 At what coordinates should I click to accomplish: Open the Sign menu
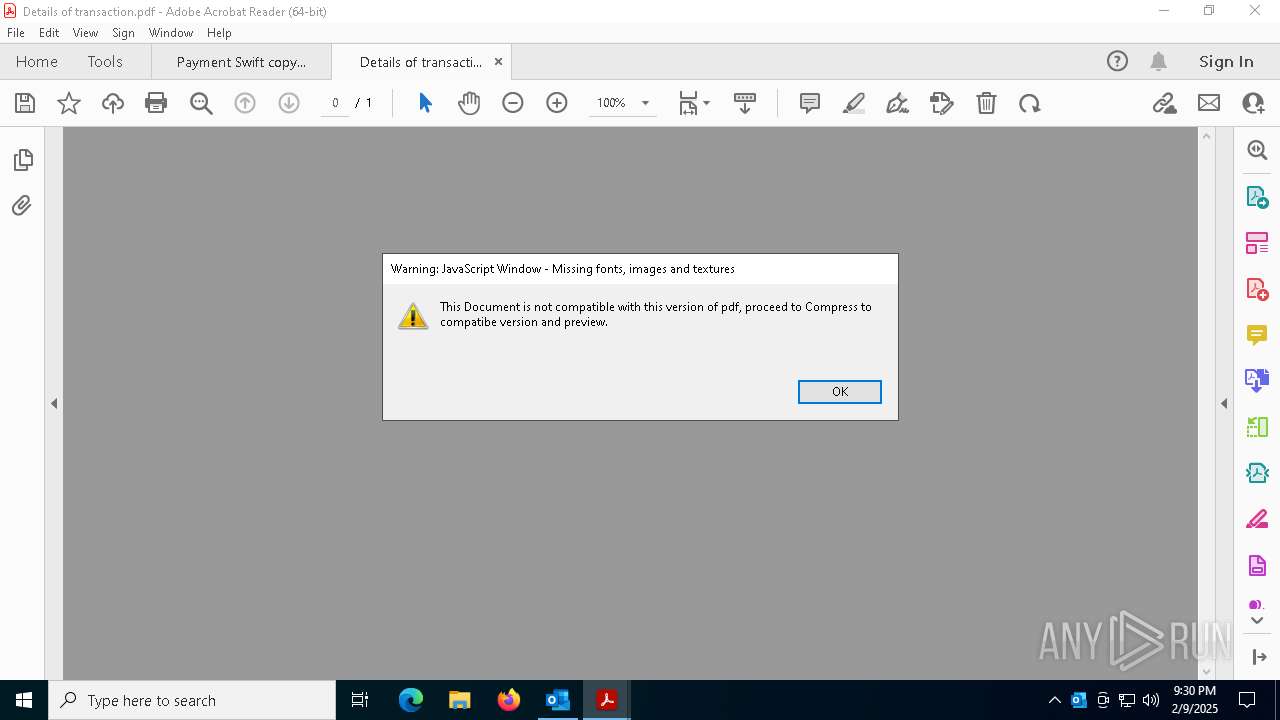[x=124, y=33]
